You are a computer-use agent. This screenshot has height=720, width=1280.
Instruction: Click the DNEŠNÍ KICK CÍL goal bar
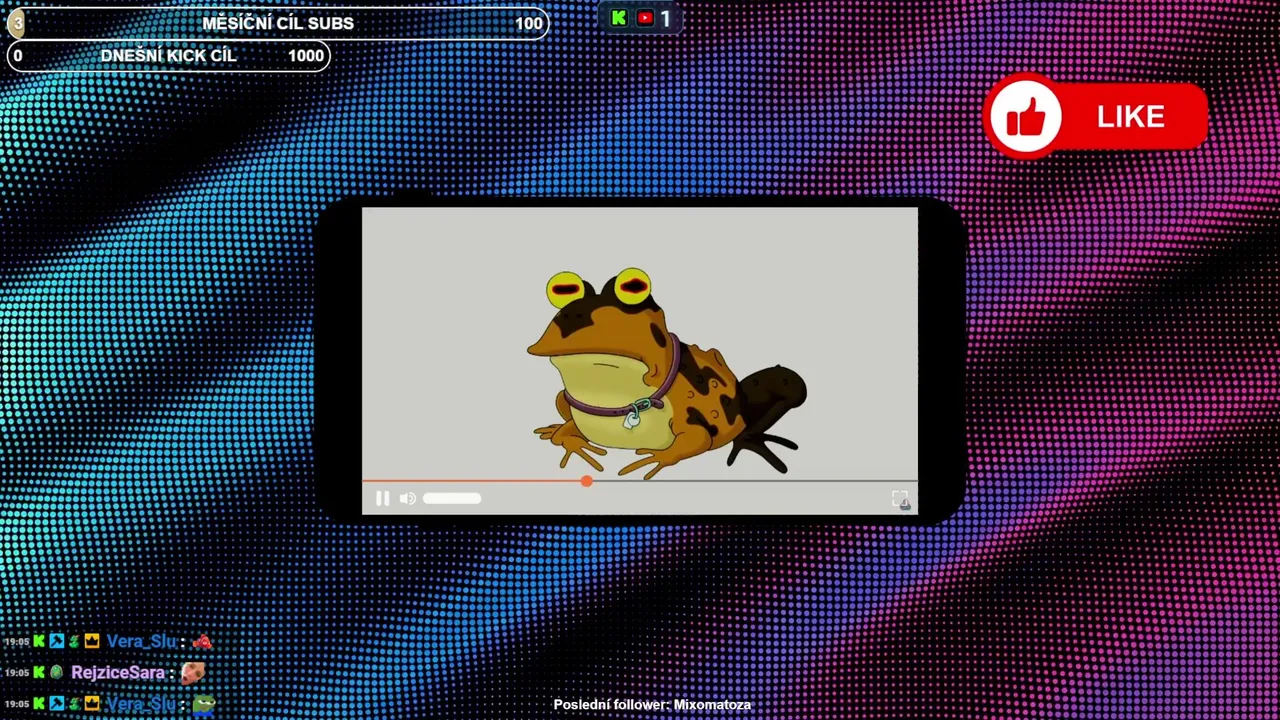(169, 55)
